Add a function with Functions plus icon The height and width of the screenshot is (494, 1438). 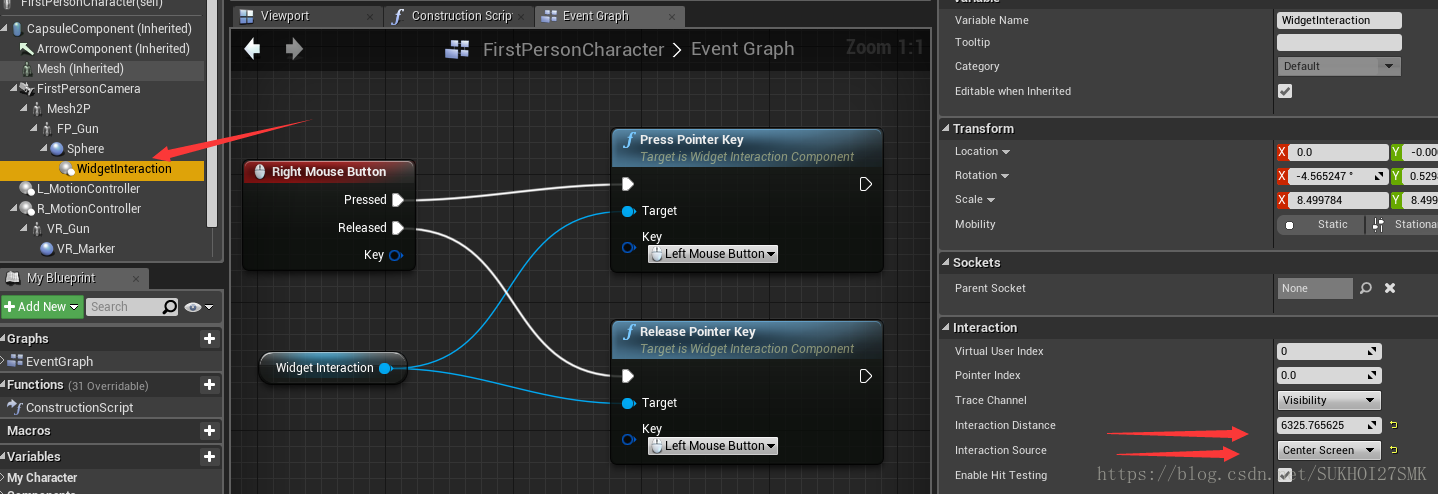pyautogui.click(x=209, y=385)
